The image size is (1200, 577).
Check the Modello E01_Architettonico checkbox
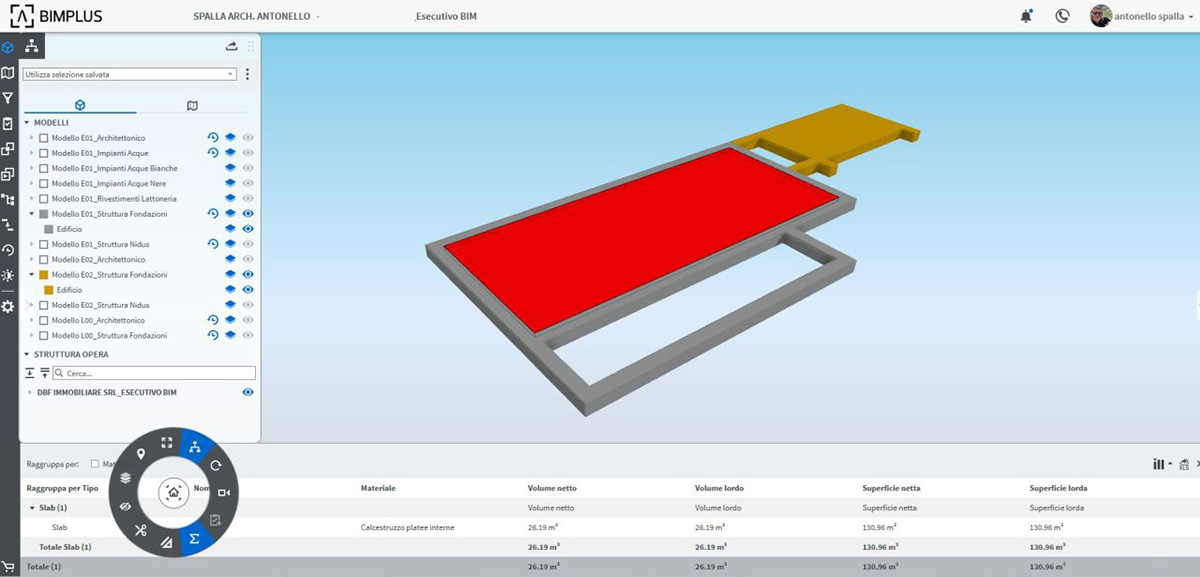[44, 138]
